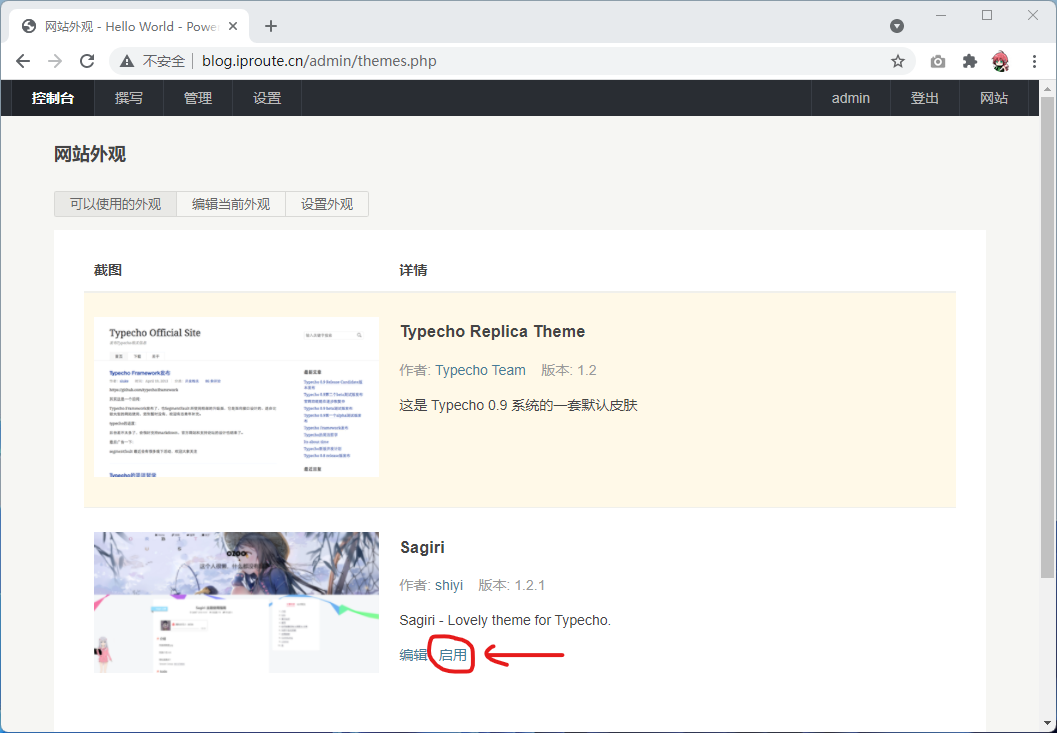Screen dimensions: 1057x733
Task: Minimize the Chrome window
Action: coord(941,16)
